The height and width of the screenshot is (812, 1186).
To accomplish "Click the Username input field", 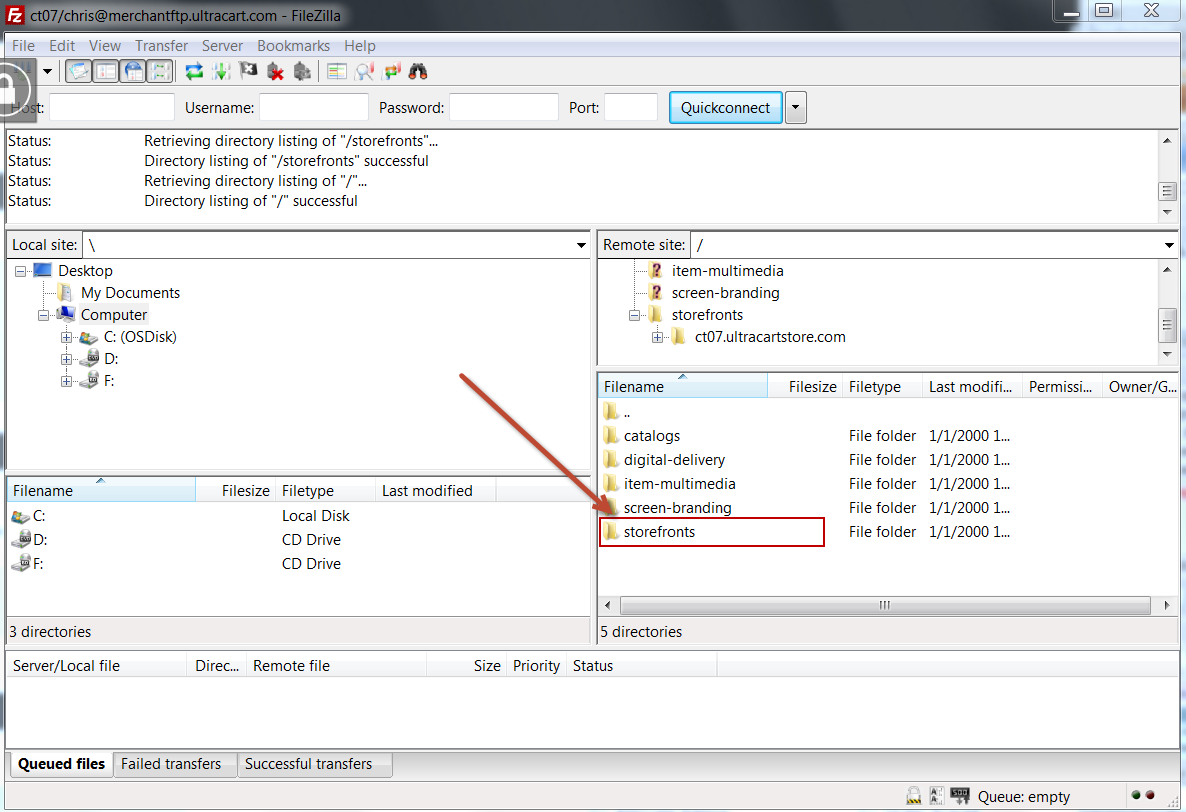I will click(x=314, y=107).
